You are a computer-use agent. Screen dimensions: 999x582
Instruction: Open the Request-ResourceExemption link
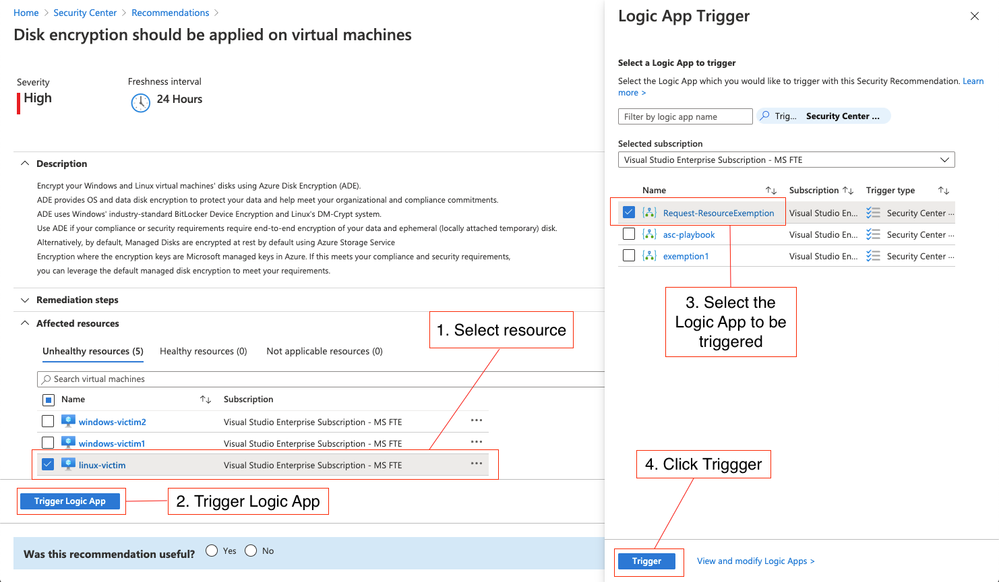[719, 213]
